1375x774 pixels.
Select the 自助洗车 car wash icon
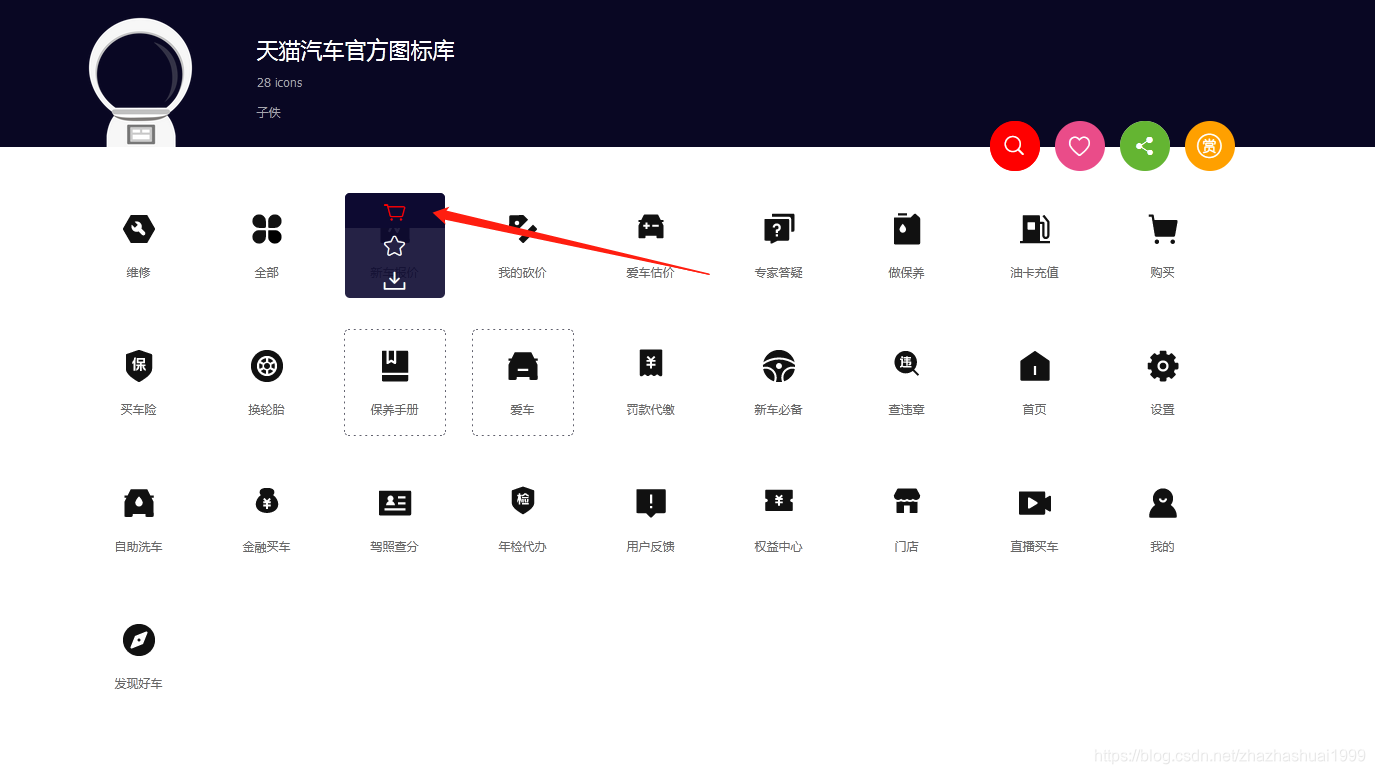[139, 503]
